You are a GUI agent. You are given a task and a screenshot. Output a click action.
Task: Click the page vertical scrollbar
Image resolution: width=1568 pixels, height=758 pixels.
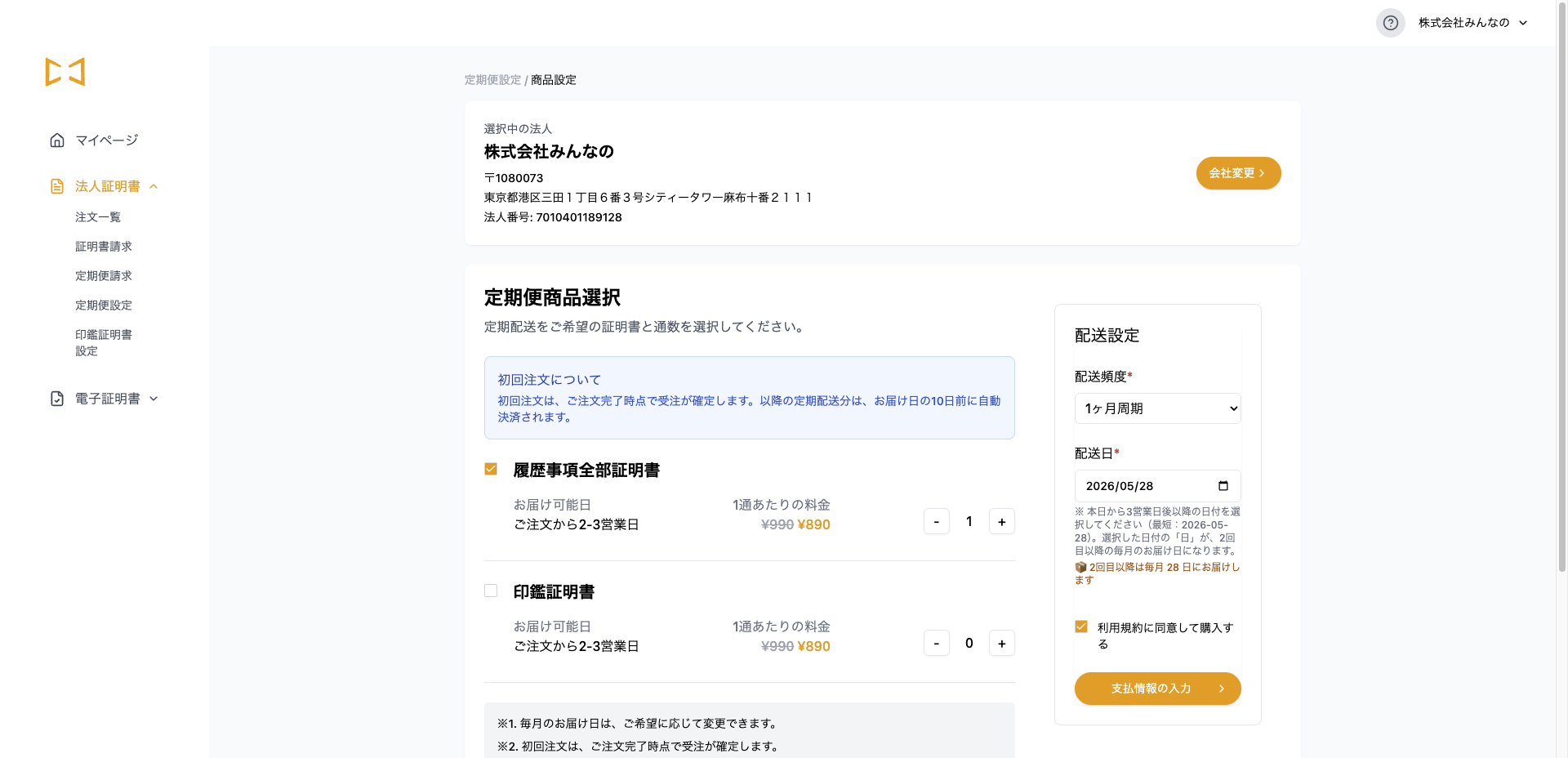click(1562, 286)
